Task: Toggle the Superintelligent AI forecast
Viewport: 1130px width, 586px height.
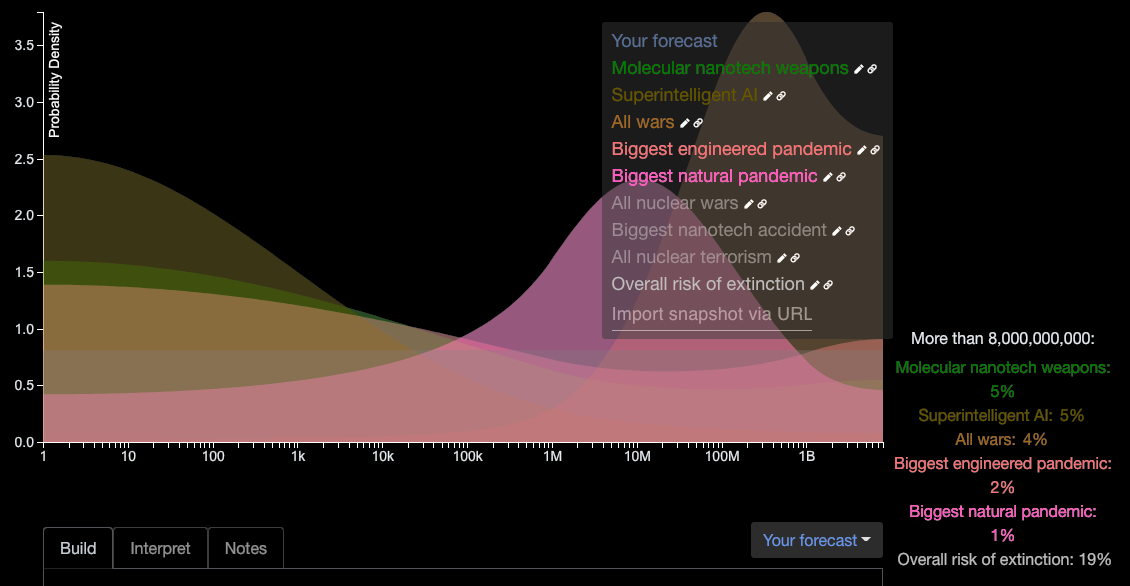Action: (x=684, y=95)
